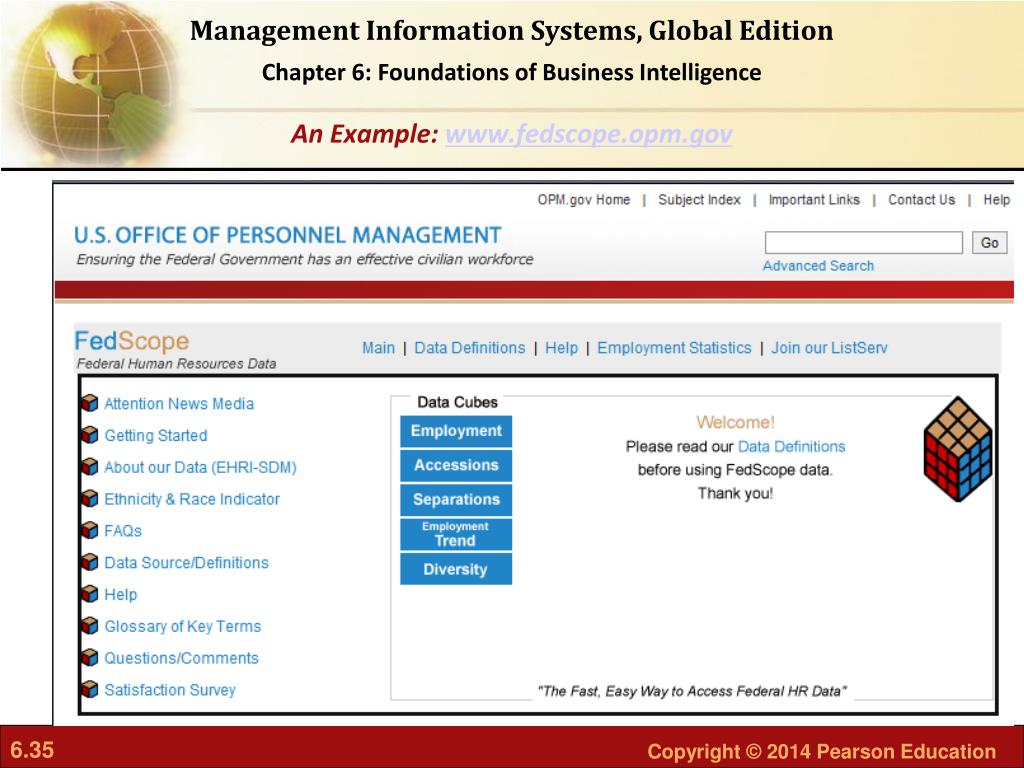
Task: Click cube icon beside Getting Started
Action: point(89,436)
